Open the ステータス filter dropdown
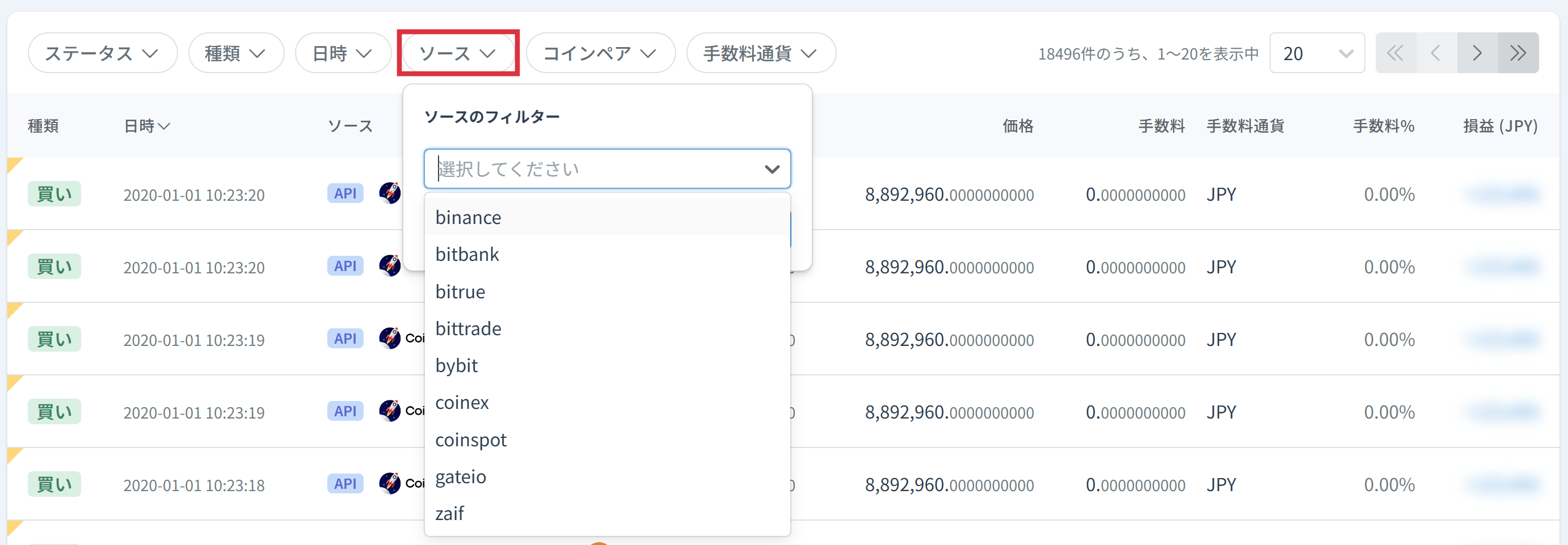Viewport: 1568px width, 545px height. click(x=102, y=53)
